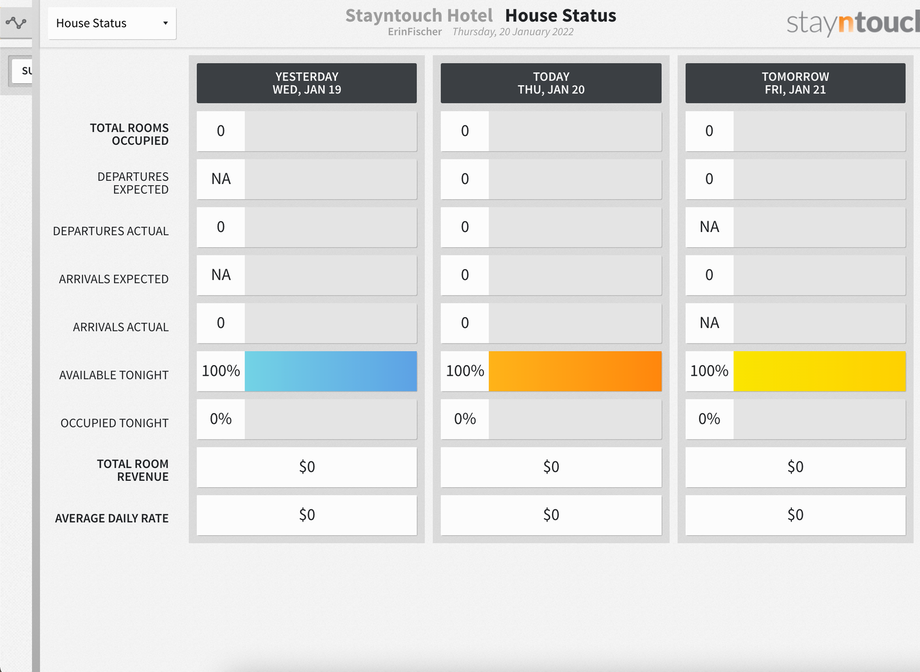
Task: Click the Arrivals Actual row label
Action: click(x=121, y=327)
